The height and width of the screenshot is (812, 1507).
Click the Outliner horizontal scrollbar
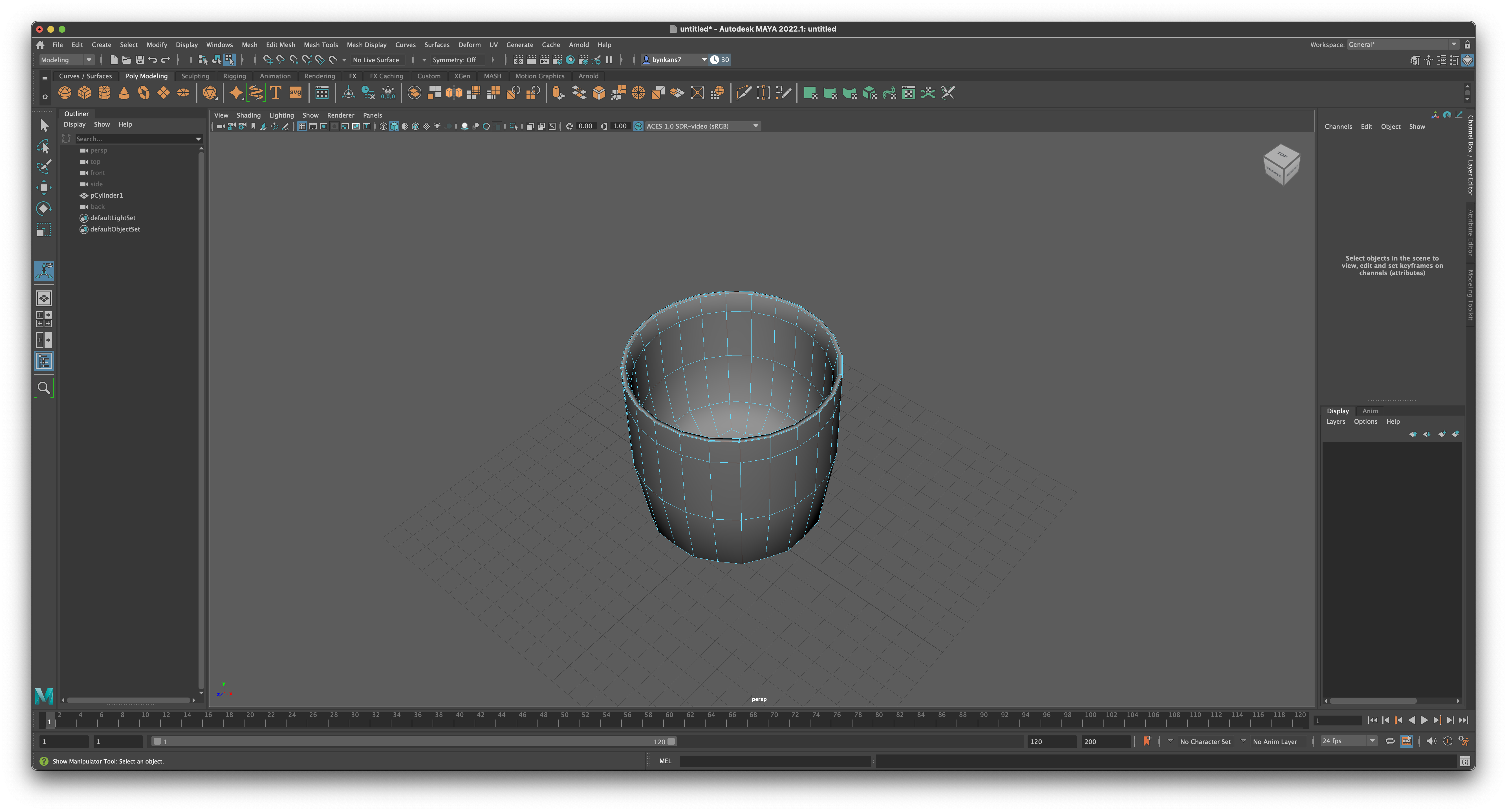pos(129,700)
